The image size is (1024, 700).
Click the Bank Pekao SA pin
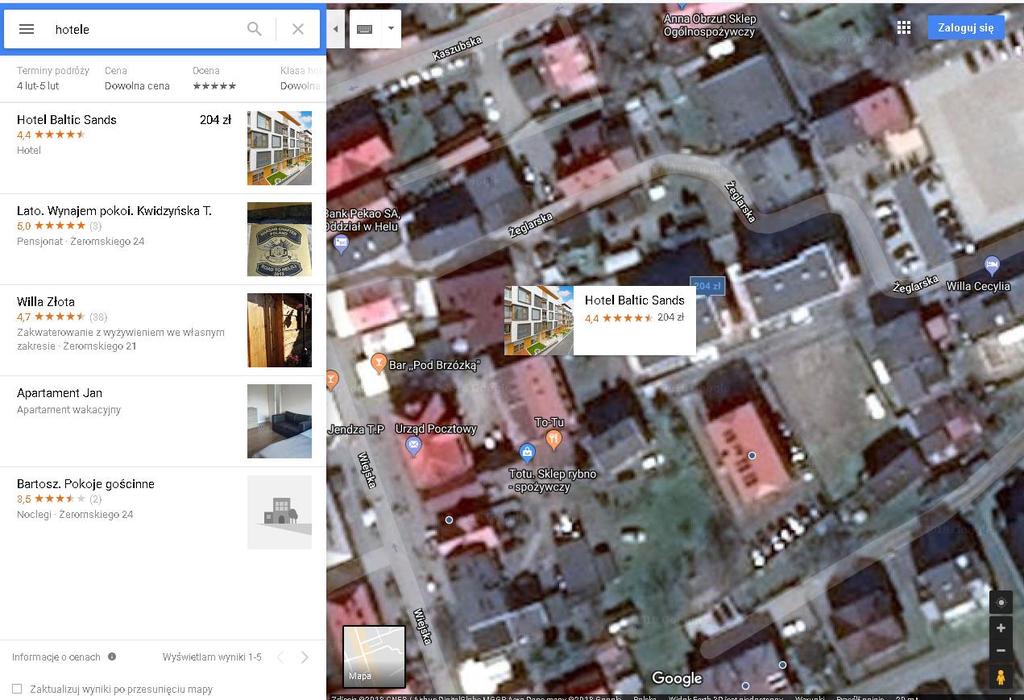pyautogui.click(x=341, y=244)
